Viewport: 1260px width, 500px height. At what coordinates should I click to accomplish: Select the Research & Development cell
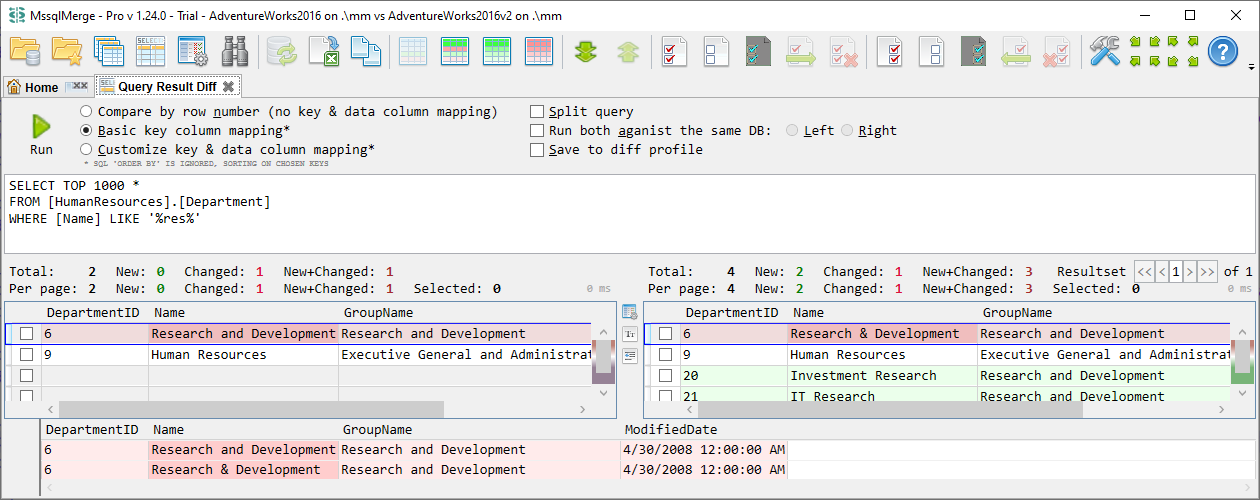click(x=883, y=334)
